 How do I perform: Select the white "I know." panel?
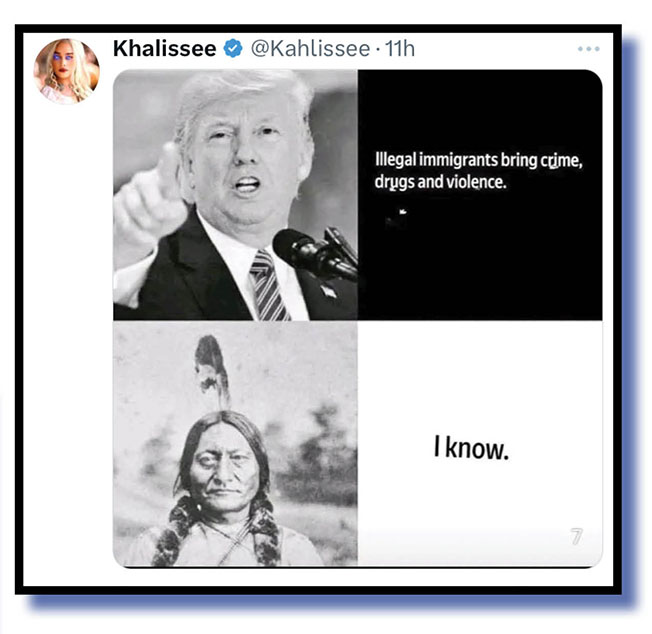click(x=480, y=444)
